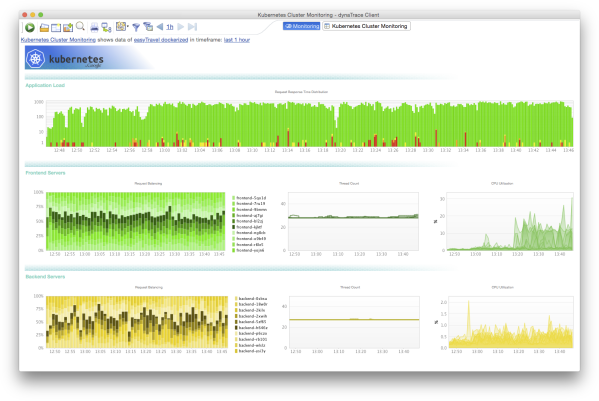Click the Request Response Time Distribution chart
This screenshot has width=599, height=401.
pos(309,123)
